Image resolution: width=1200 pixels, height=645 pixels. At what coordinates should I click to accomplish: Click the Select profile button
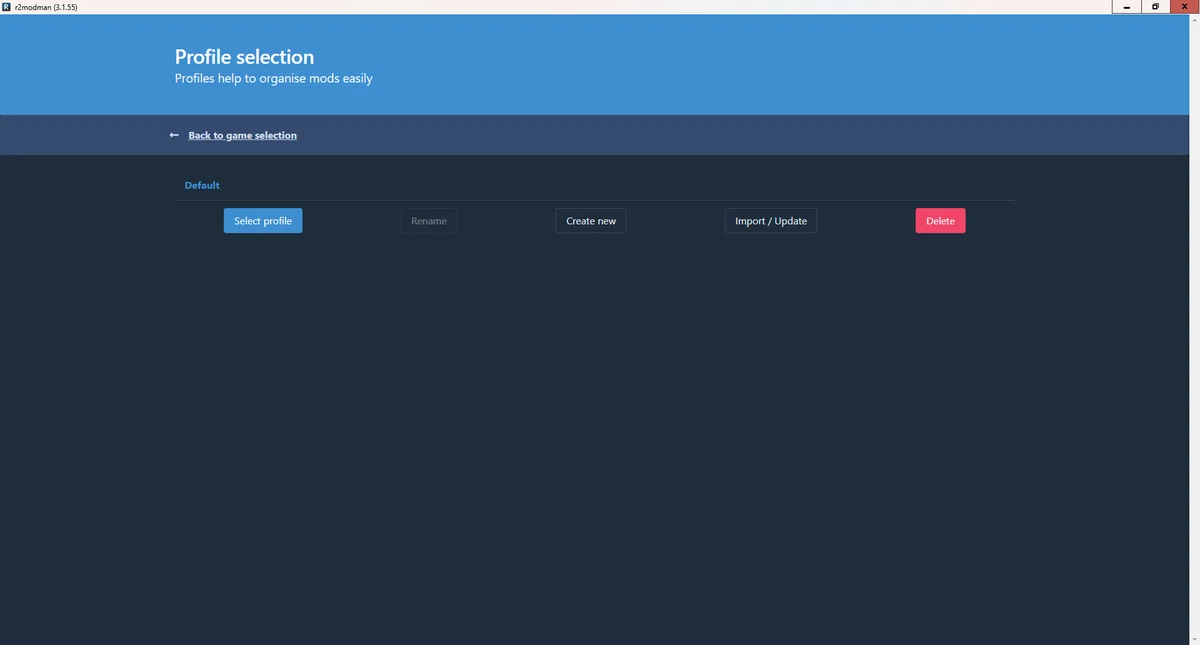coord(262,220)
